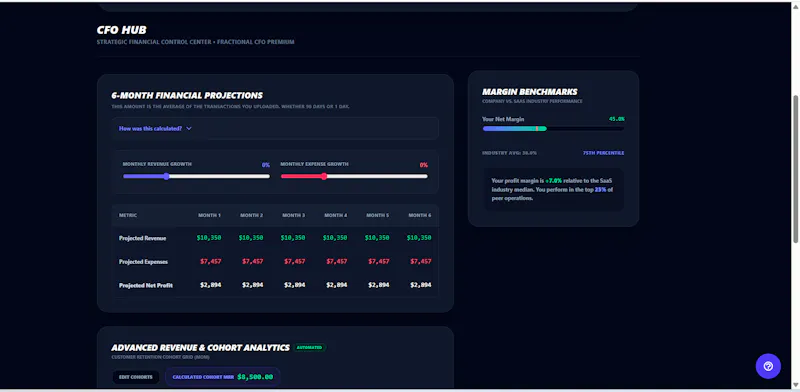Click "Advanced Revenue & Cohort Analytics" title
The height and width of the screenshot is (392, 800).
point(201,348)
